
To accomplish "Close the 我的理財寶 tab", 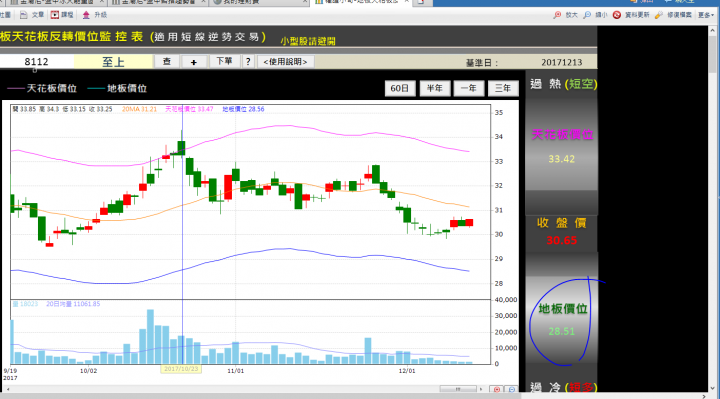I will coord(304,2).
